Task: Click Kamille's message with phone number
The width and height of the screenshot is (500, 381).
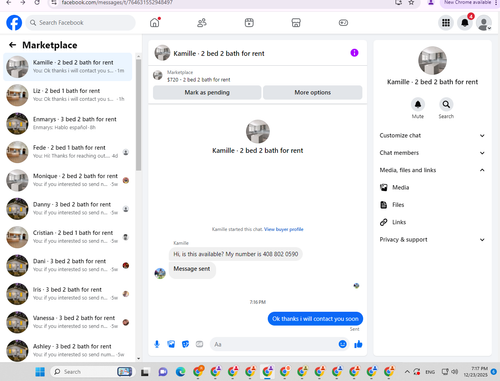Action: coord(235,254)
